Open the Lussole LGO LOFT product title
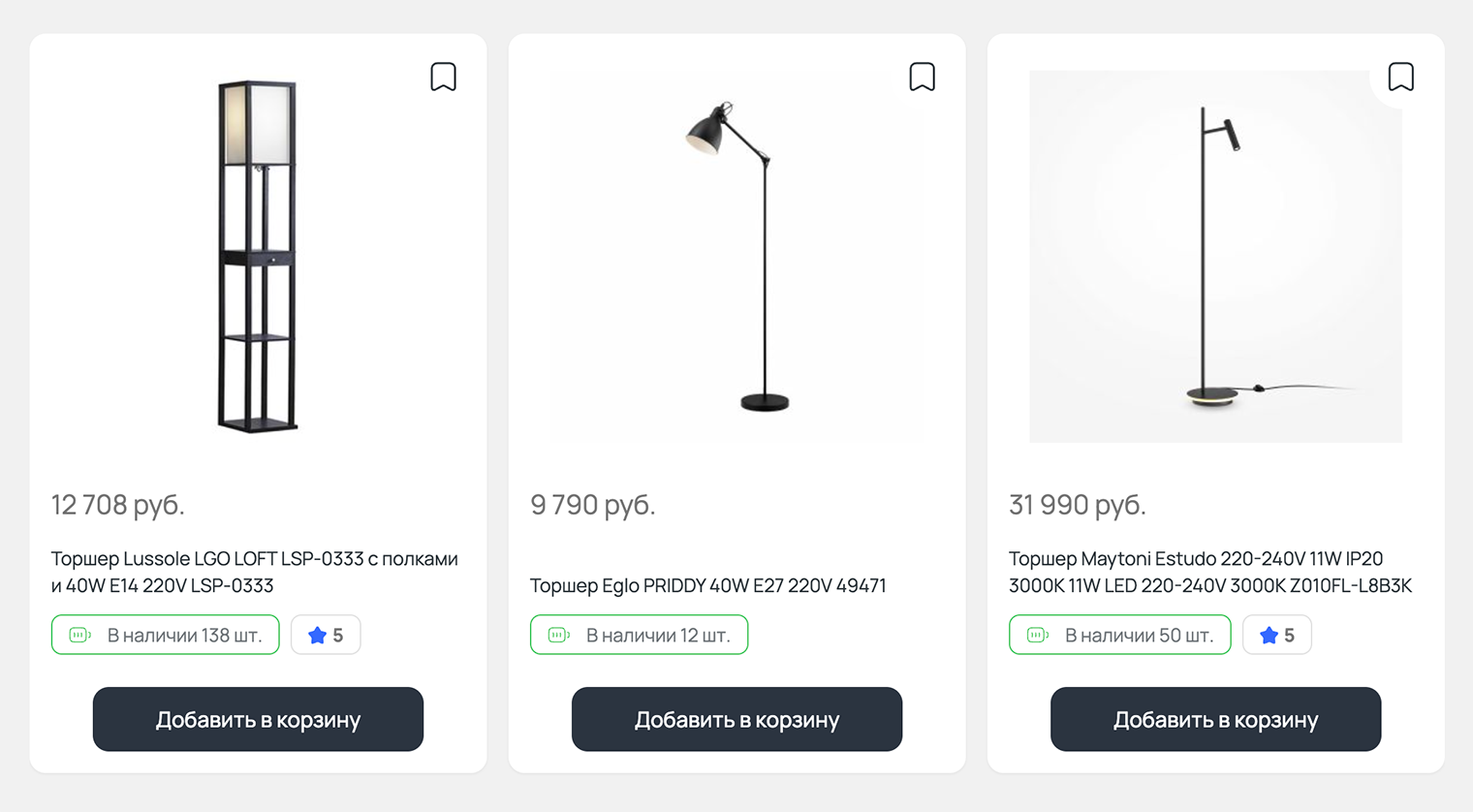Screen dimensions: 1473x812 click(x=254, y=572)
